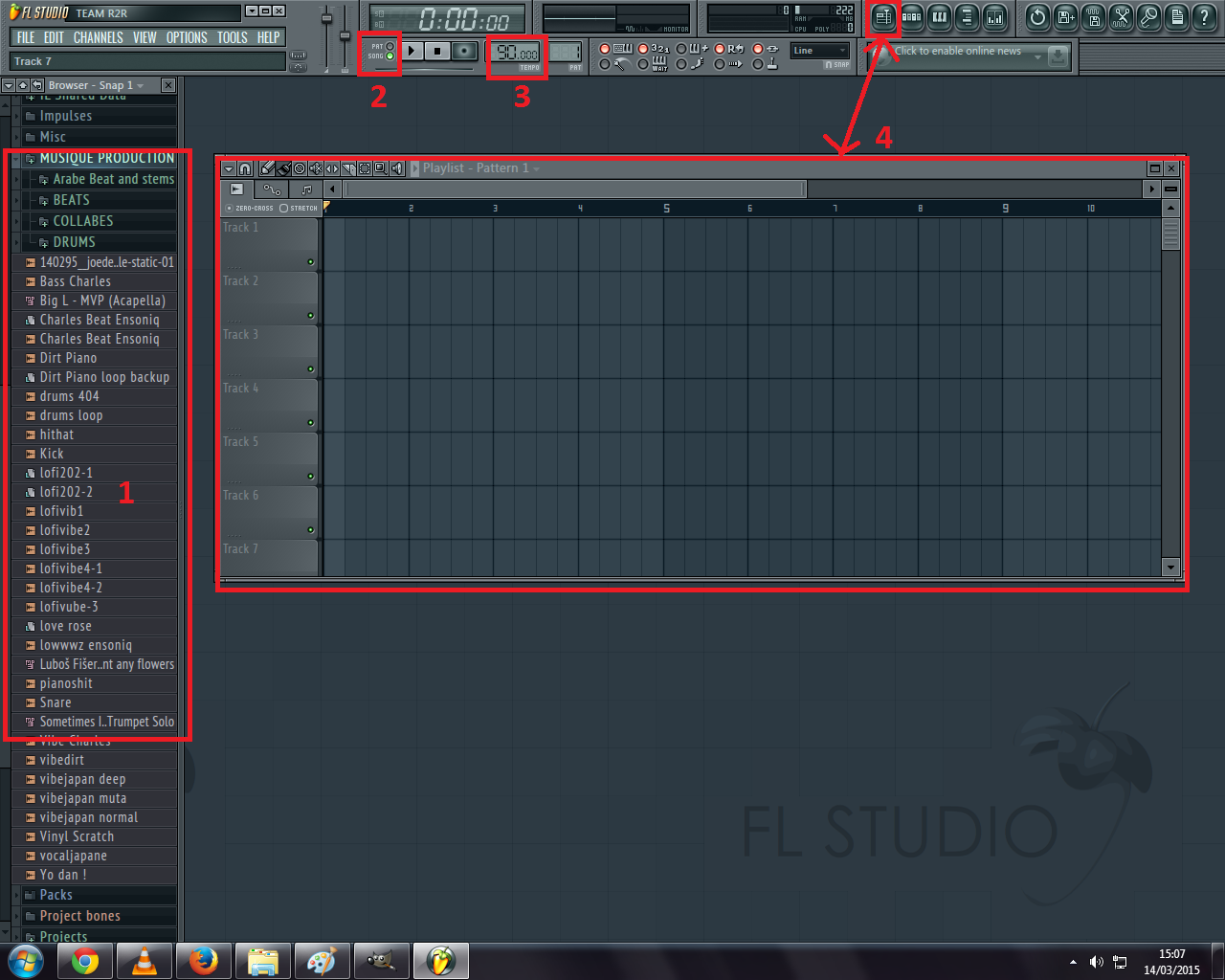Screen dimensions: 1225x980
Task: Click the Browser reread structure icon
Action: (37, 85)
